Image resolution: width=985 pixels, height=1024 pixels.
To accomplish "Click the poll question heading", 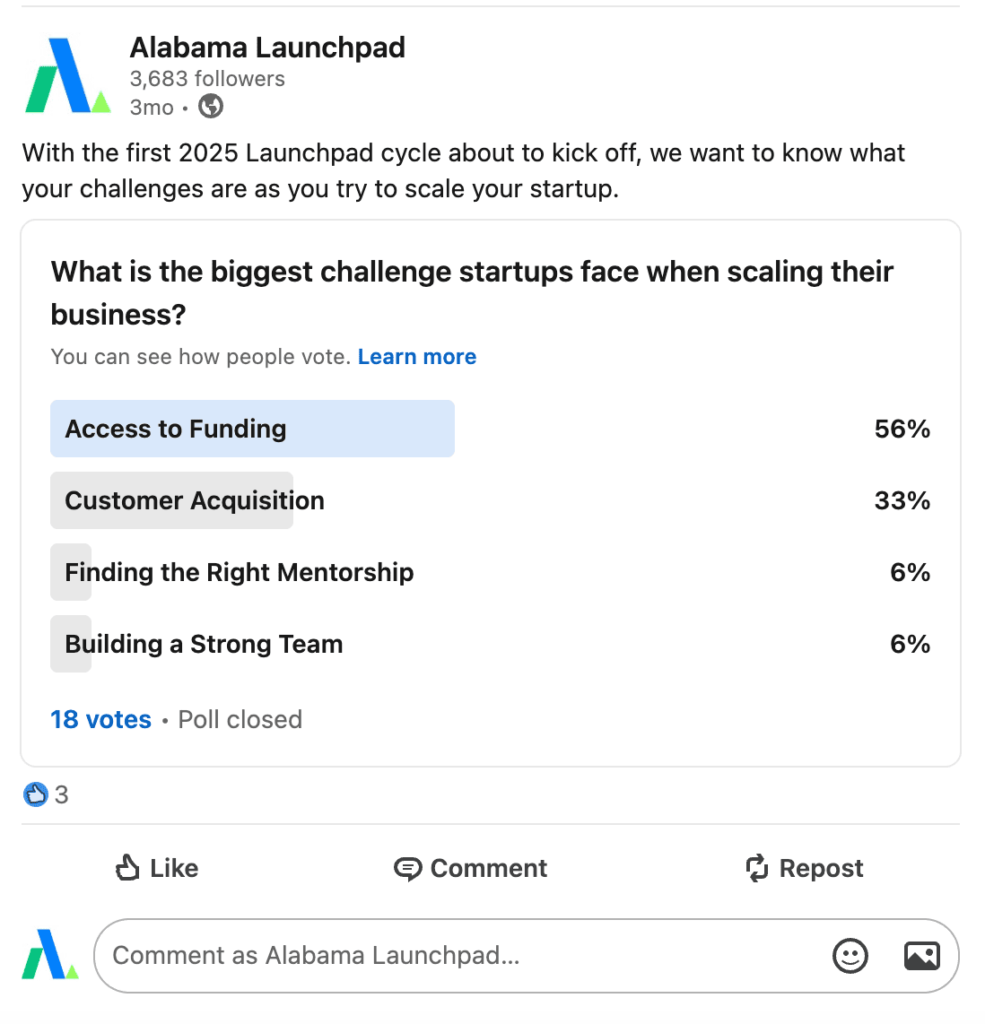I will (x=471, y=292).
